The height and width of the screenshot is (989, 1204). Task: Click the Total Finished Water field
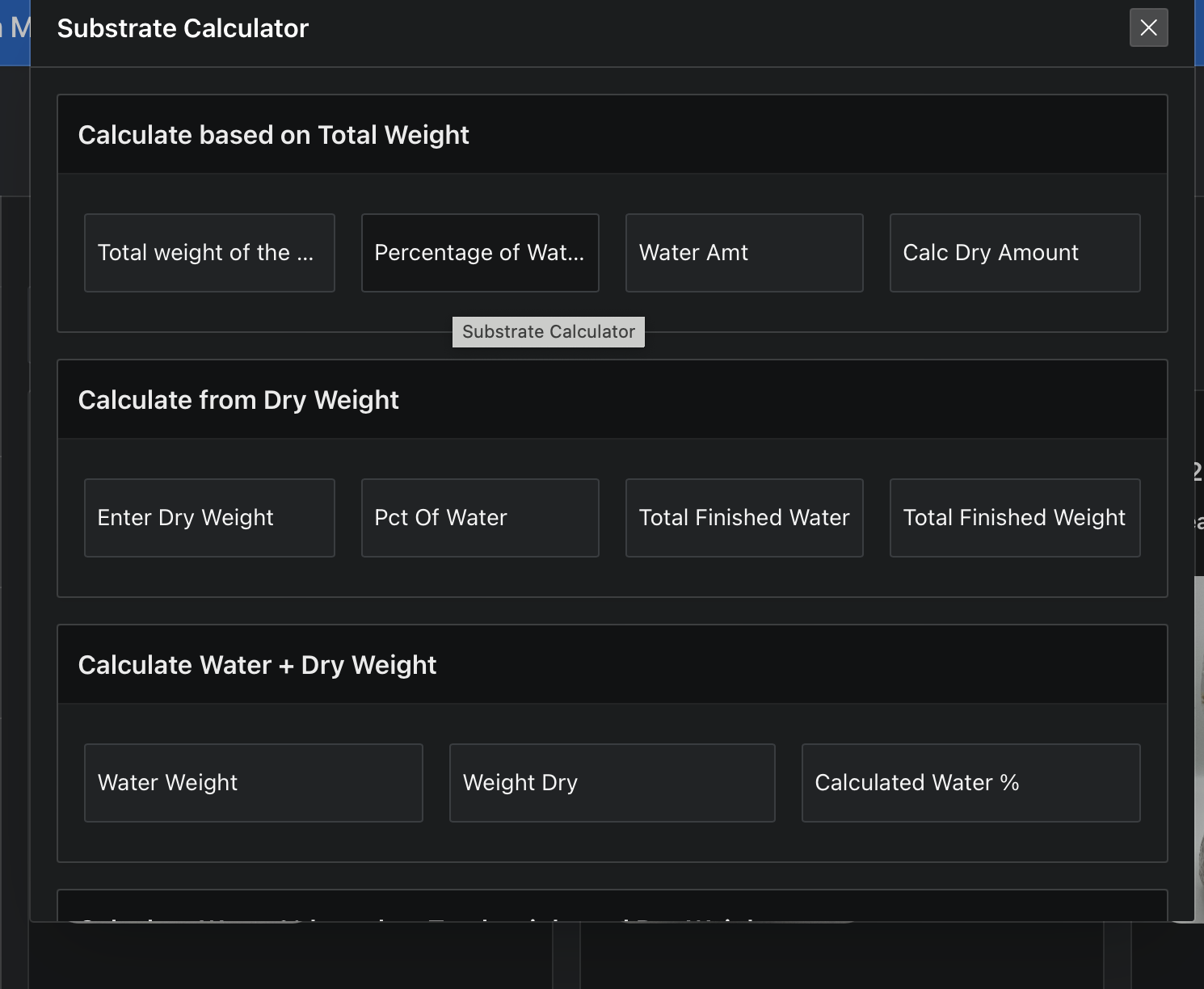tap(743, 517)
